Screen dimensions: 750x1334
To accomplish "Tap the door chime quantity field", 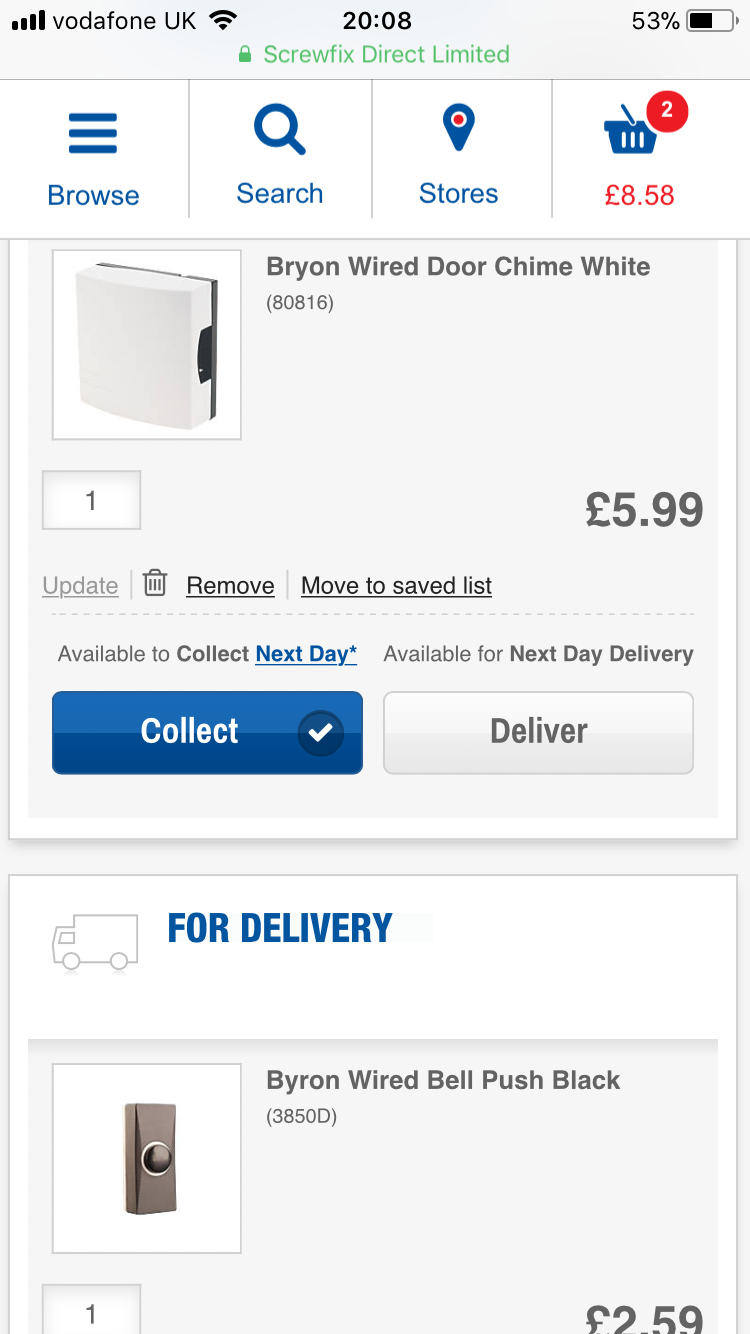I will click(91, 500).
